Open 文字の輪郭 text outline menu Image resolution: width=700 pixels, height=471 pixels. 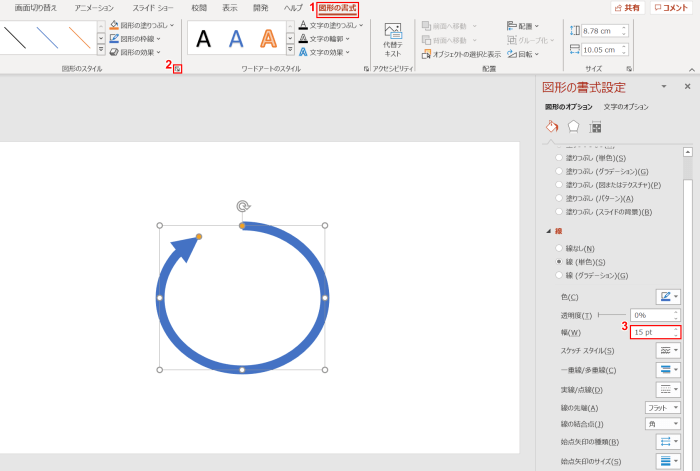[x=324, y=39]
